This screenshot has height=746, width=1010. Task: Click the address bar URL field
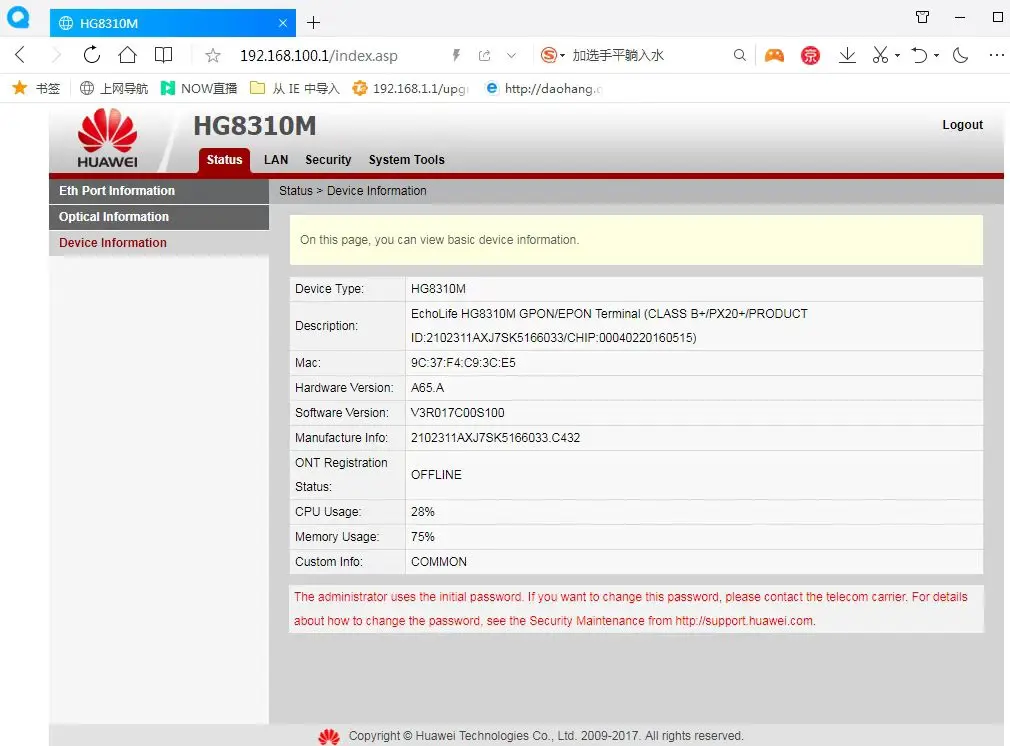[x=319, y=55]
